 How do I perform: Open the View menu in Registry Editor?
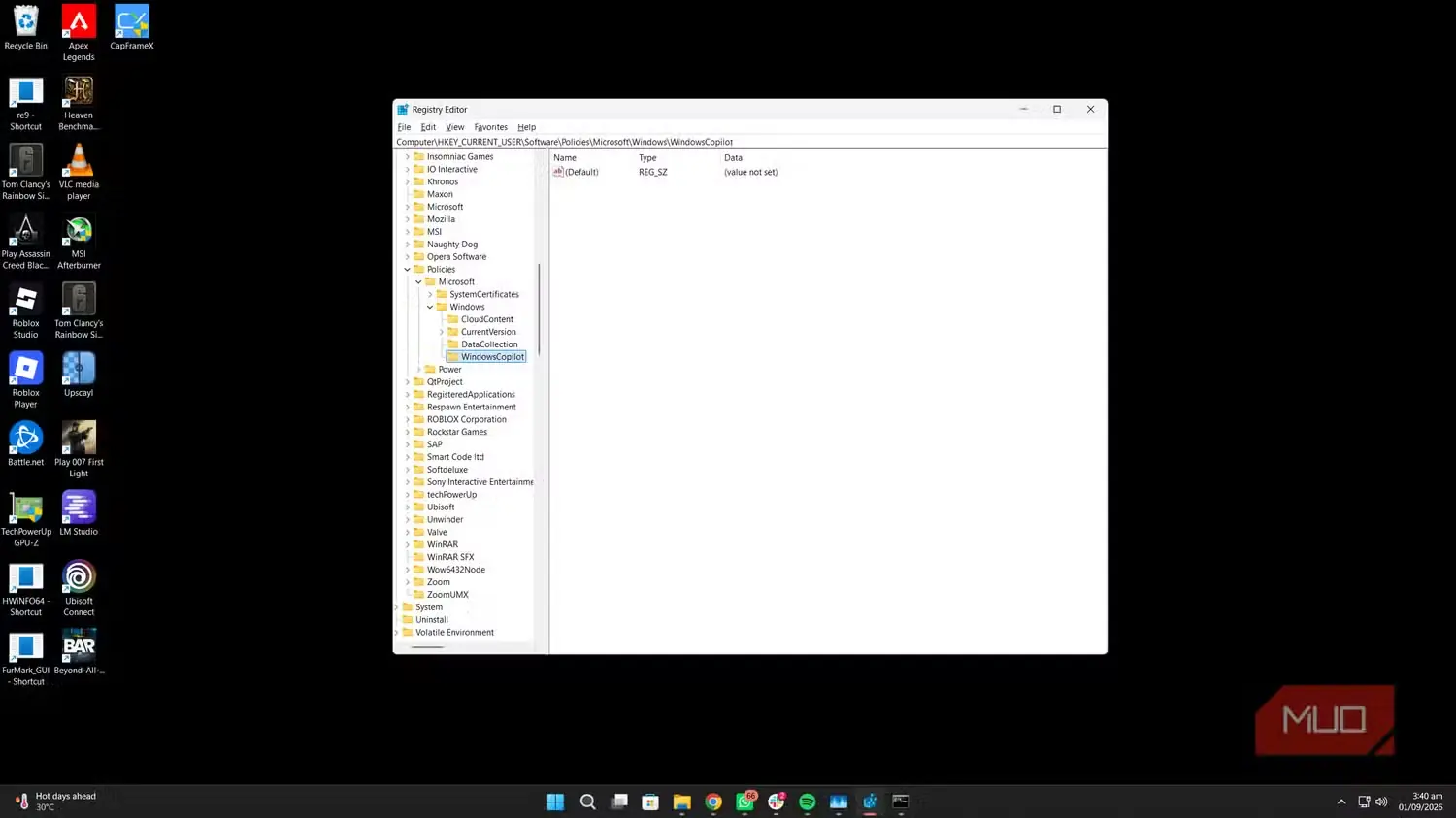(454, 127)
